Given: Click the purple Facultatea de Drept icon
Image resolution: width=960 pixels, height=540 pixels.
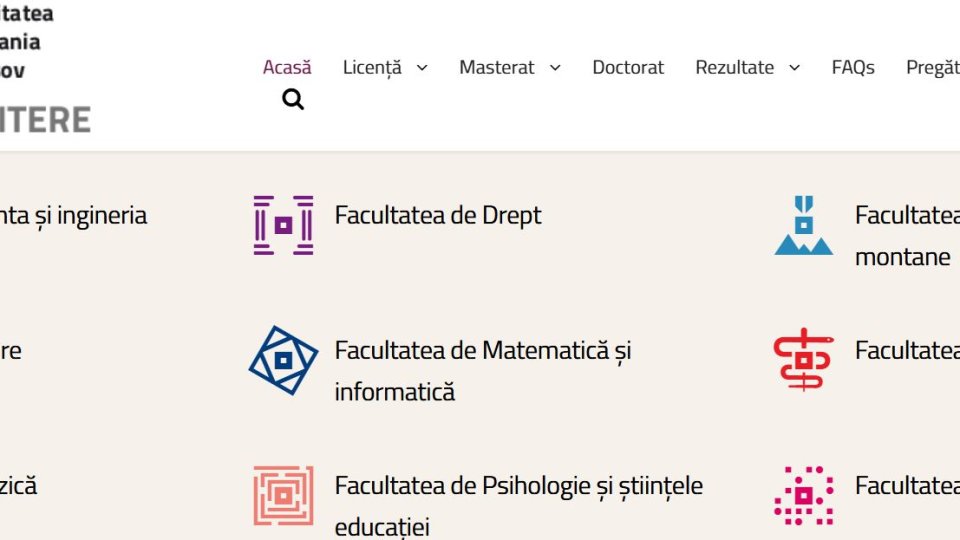Looking at the screenshot, I should click(x=283, y=225).
